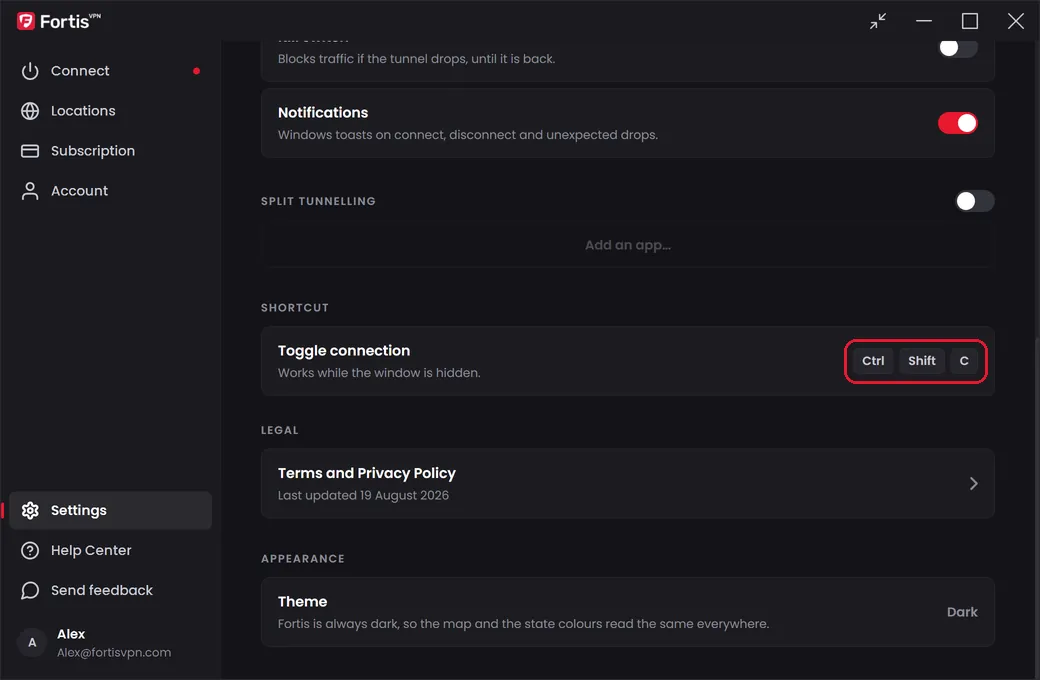1040x680 pixels.
Task: Open the Help Center link
Action: point(110,551)
